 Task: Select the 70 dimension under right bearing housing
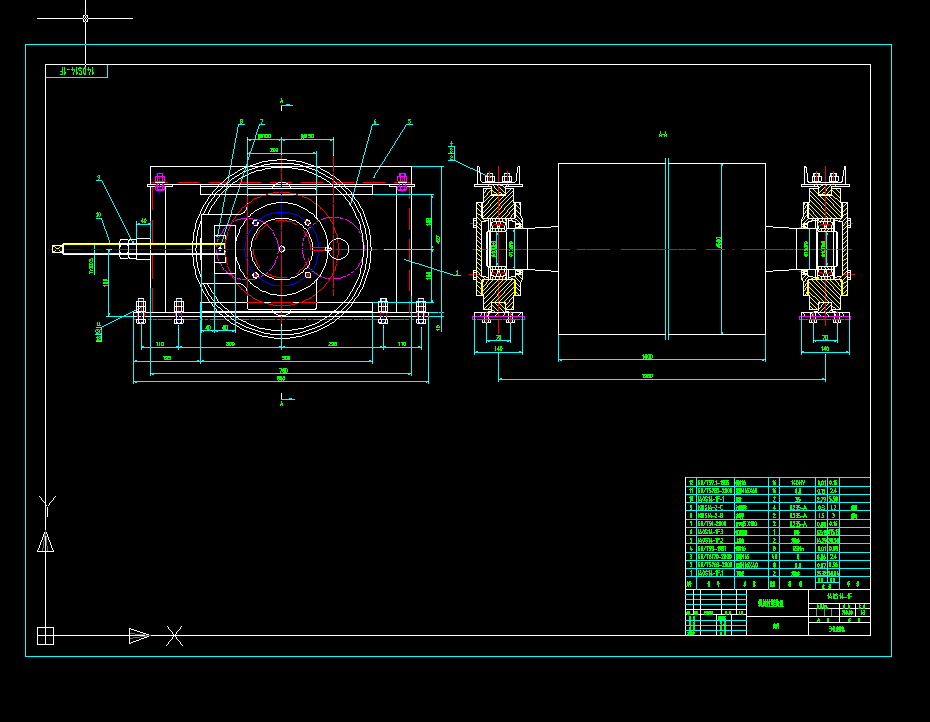(x=825, y=338)
